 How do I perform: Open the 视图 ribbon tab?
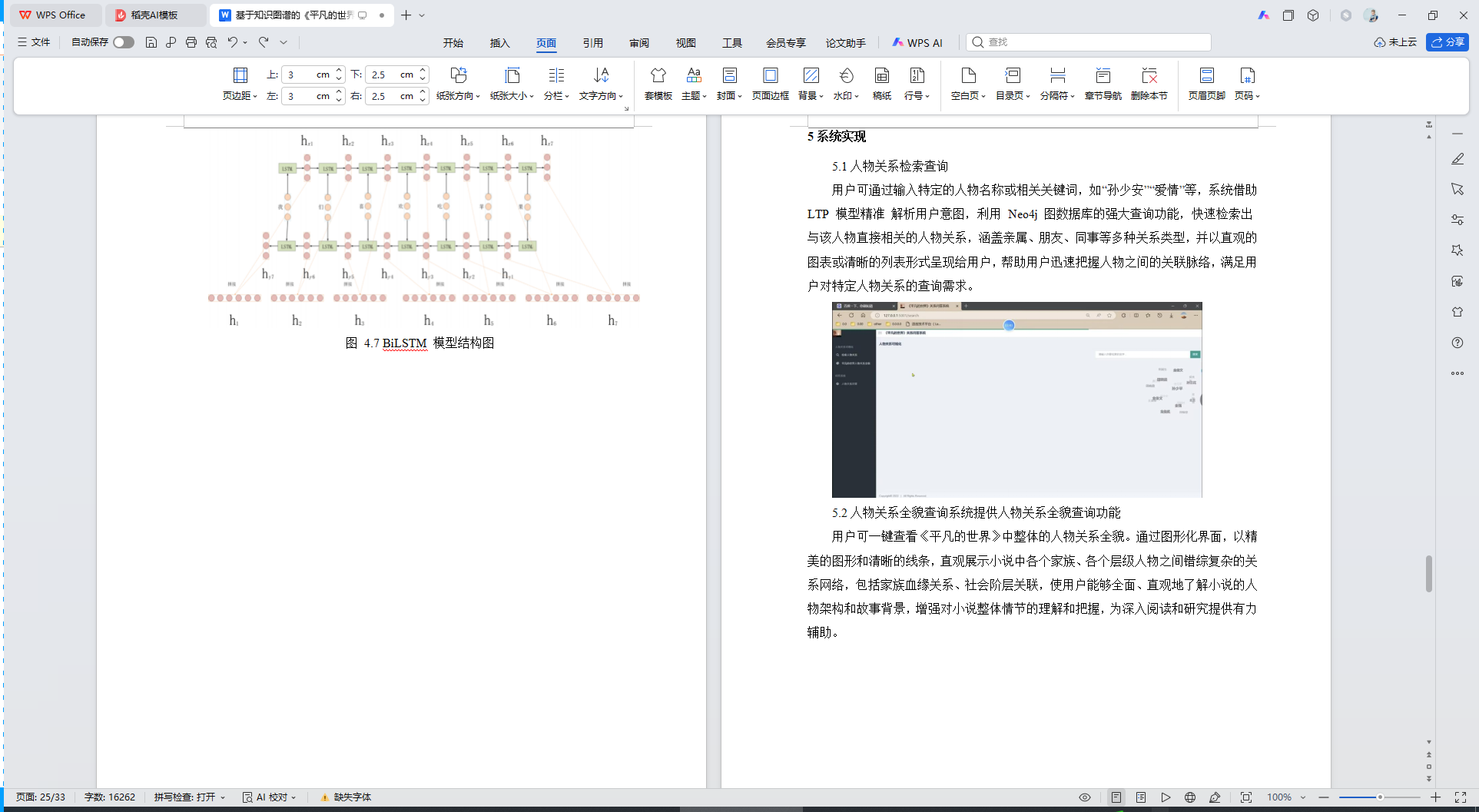[686, 43]
